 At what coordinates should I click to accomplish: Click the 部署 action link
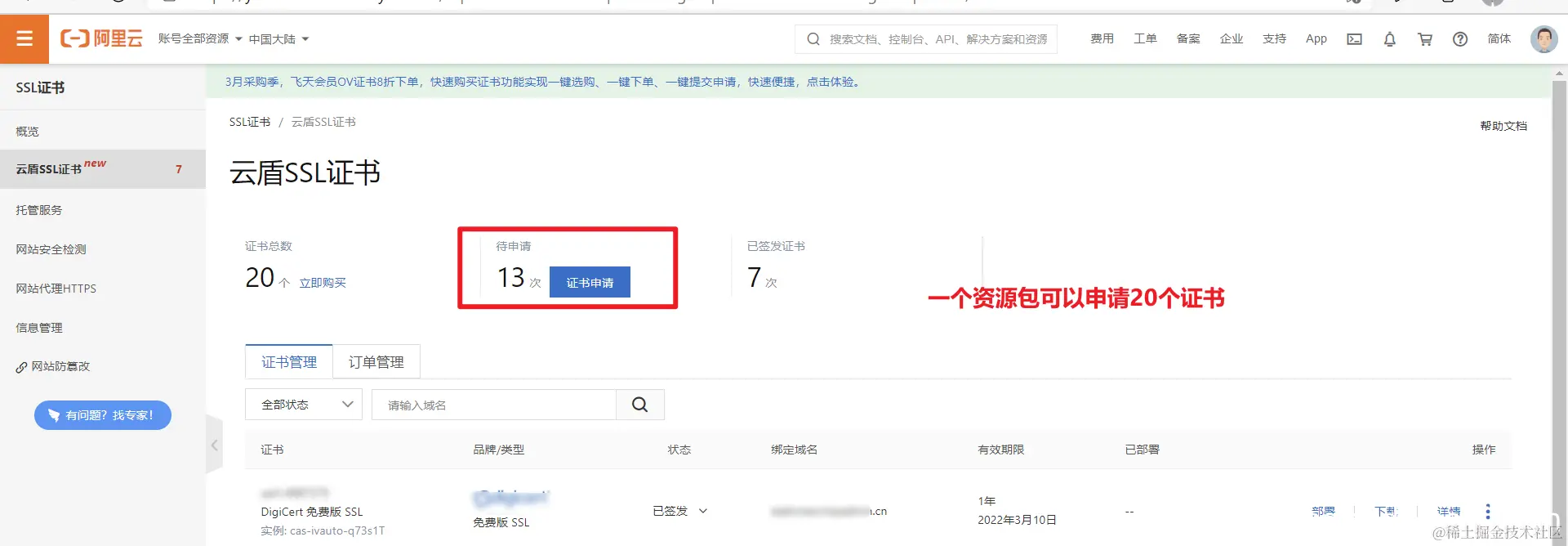1323,511
